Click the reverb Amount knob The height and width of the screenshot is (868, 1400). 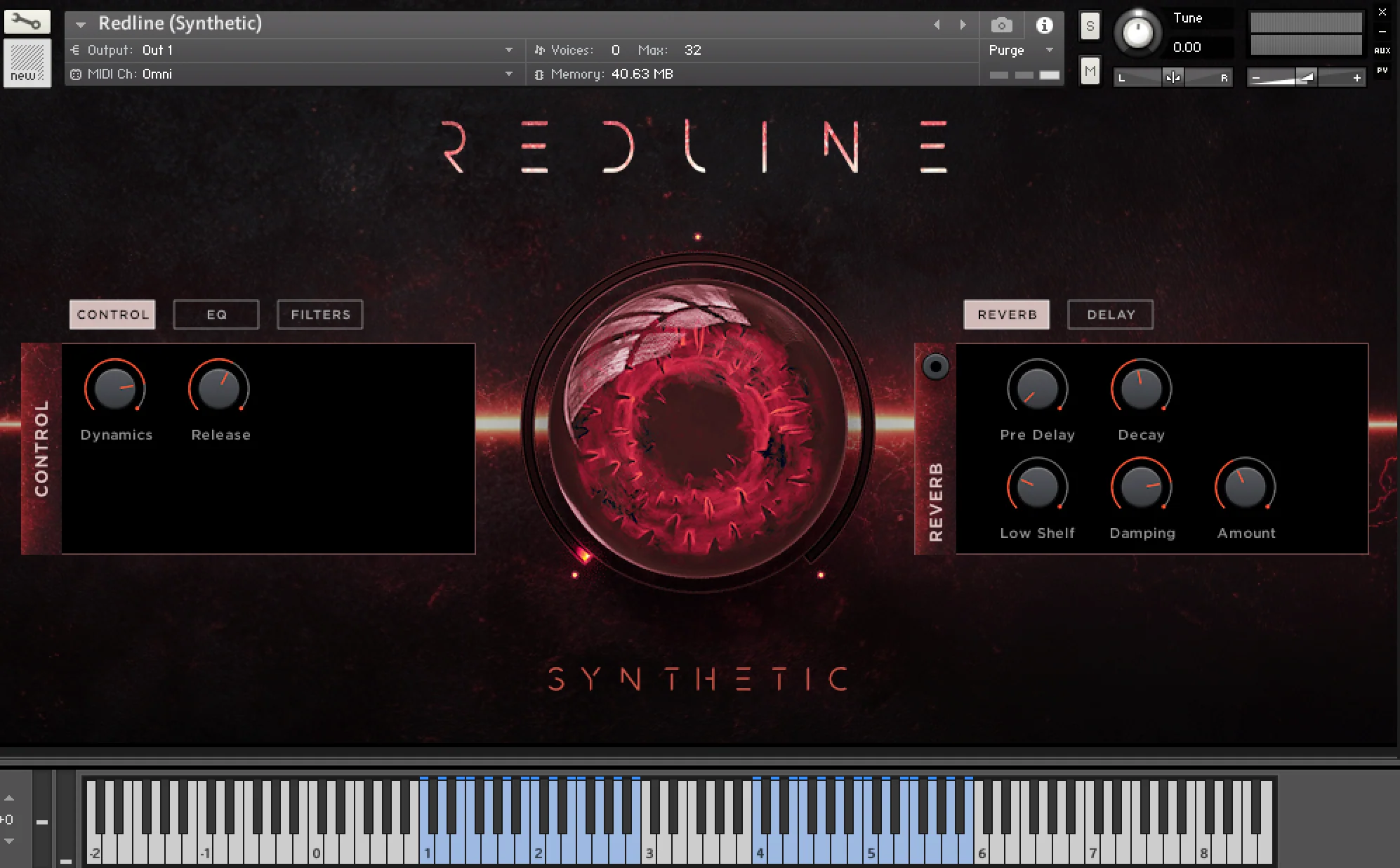(x=1245, y=487)
